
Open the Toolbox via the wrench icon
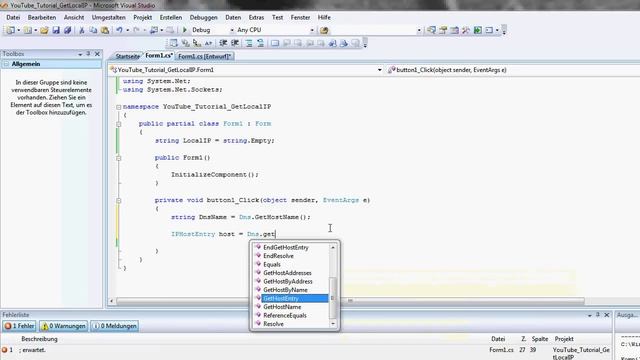click(x=466, y=30)
